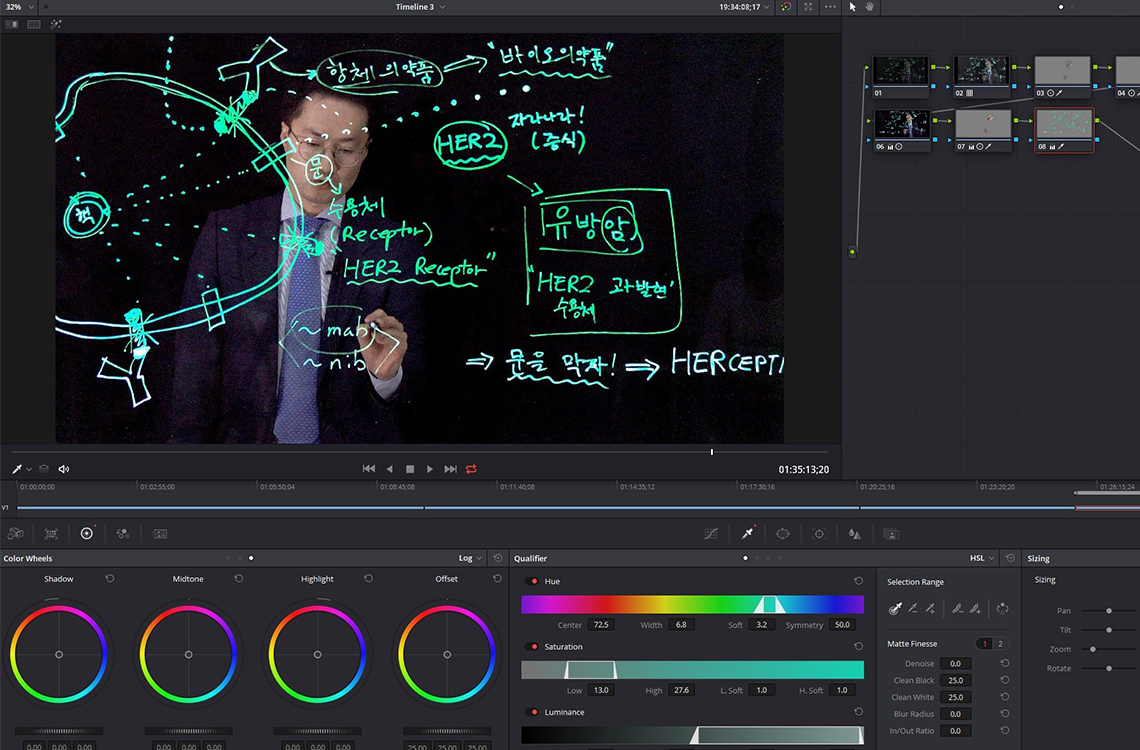This screenshot has height=750, width=1140.
Task: Click the invert selection icon in Selection Range
Action: click(x=1002, y=608)
